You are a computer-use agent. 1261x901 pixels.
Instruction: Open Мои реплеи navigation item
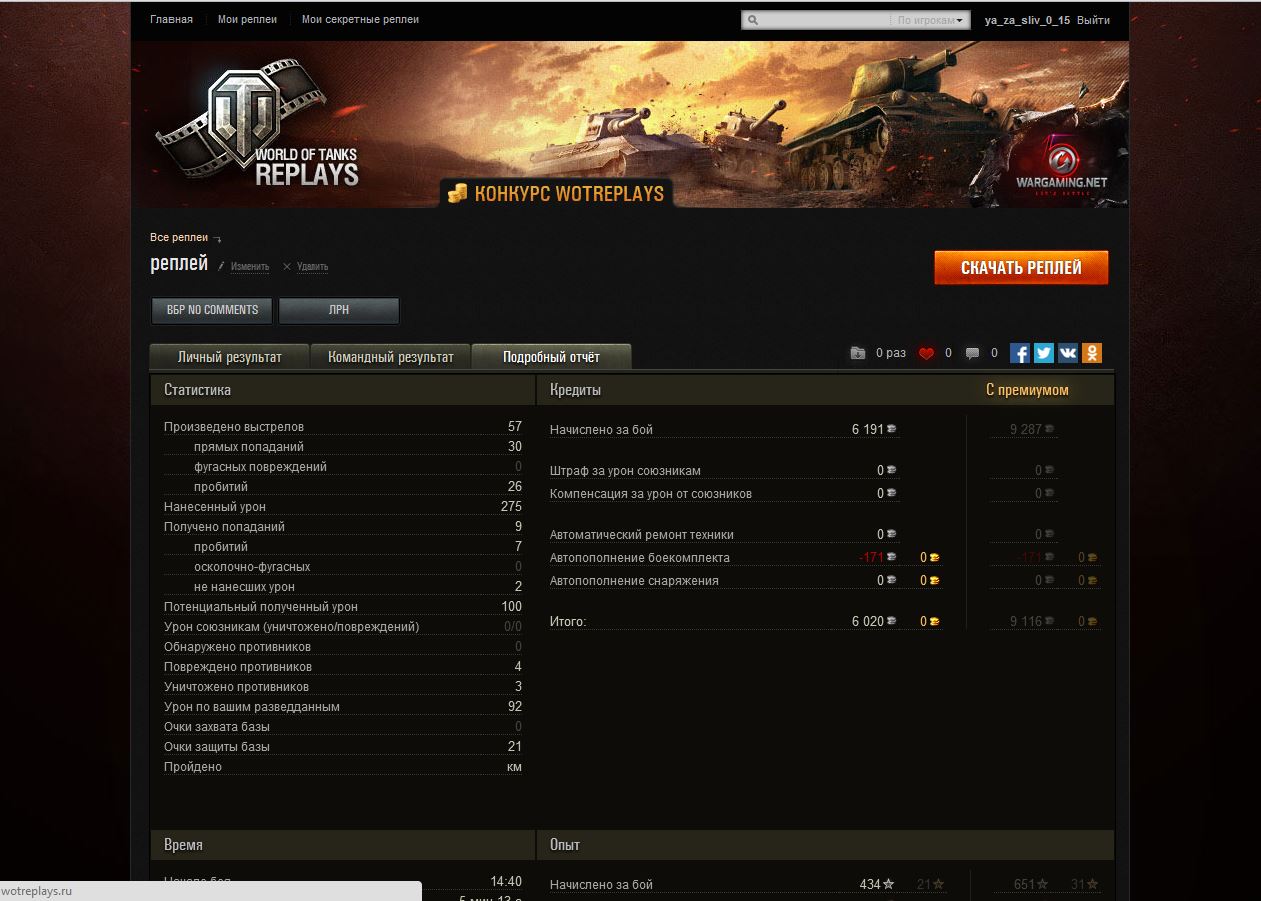click(x=247, y=19)
